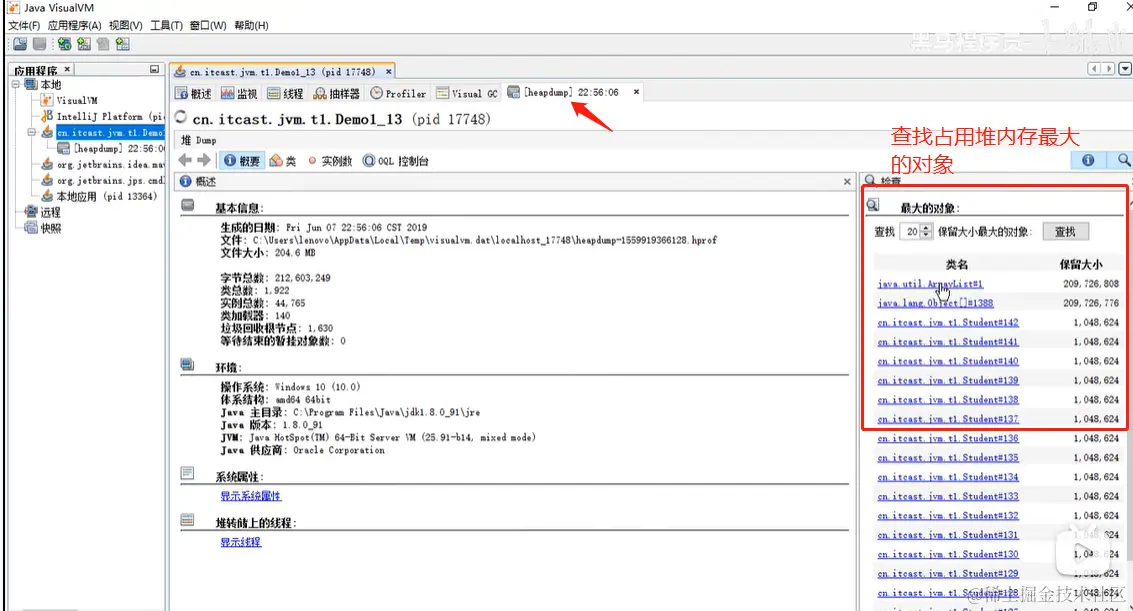Open the 工具(T) menu

point(166,25)
